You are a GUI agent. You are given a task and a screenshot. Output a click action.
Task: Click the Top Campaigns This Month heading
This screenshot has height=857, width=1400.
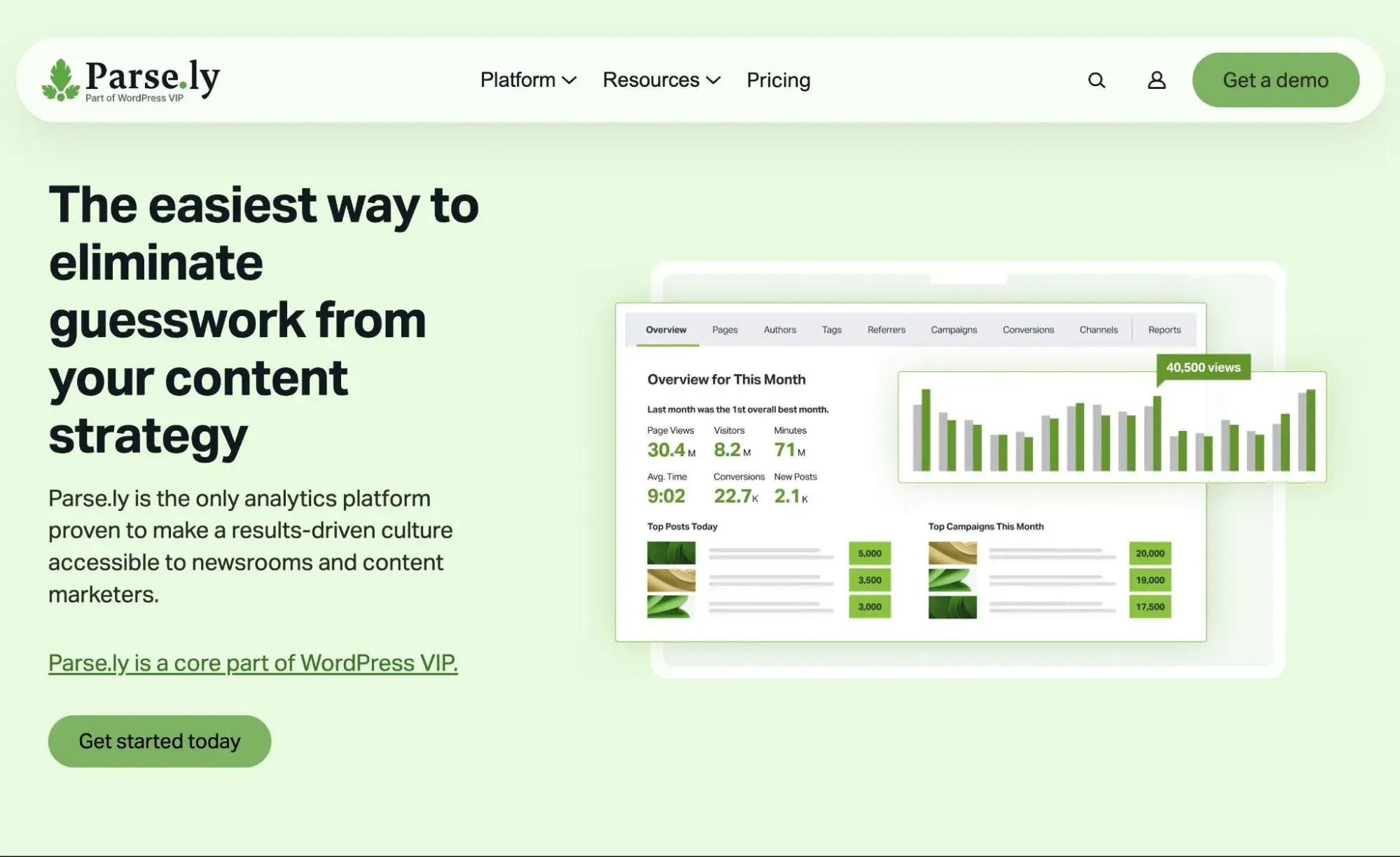pyautogui.click(x=985, y=526)
